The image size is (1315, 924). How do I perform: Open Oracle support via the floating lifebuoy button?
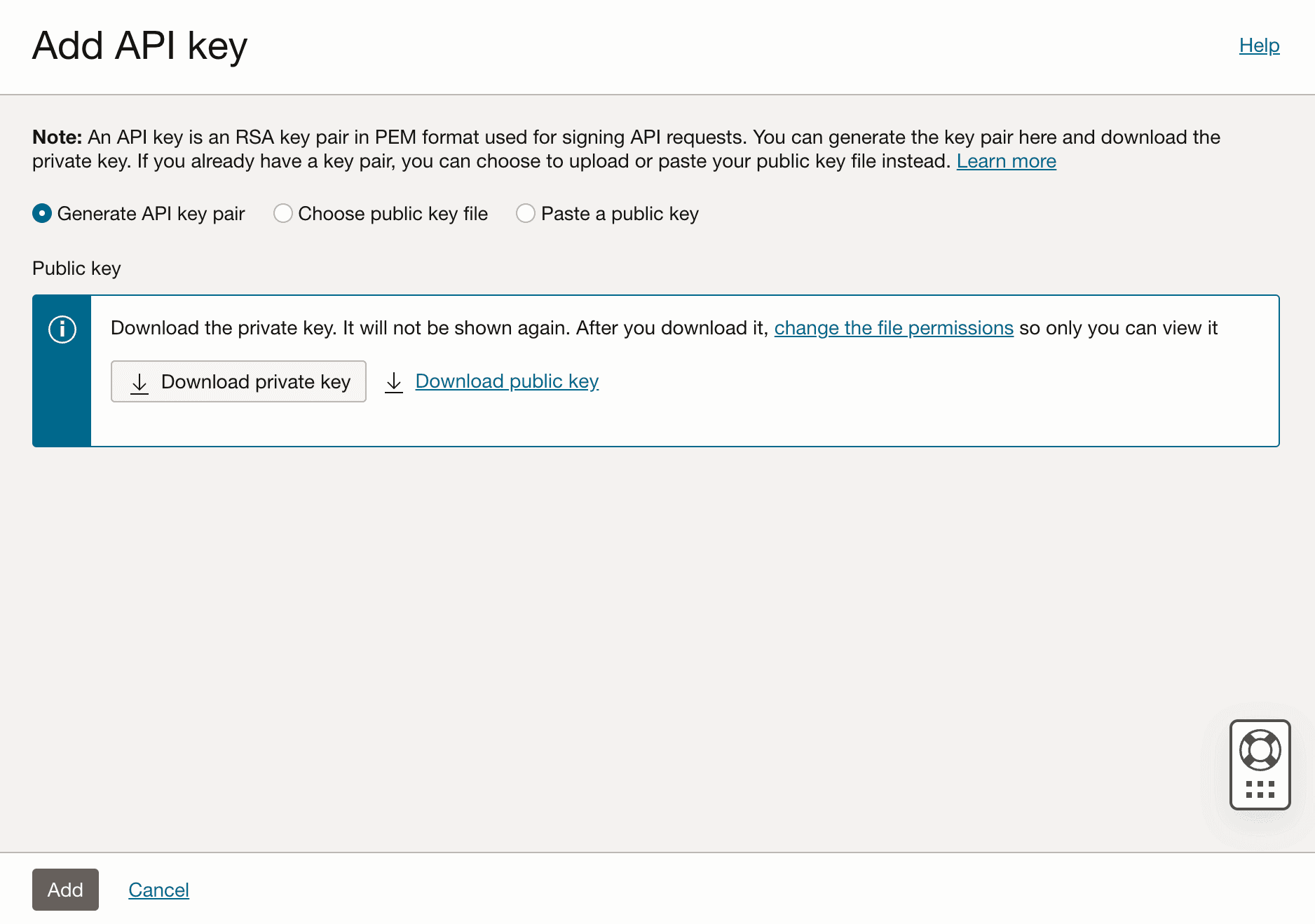(x=1260, y=764)
